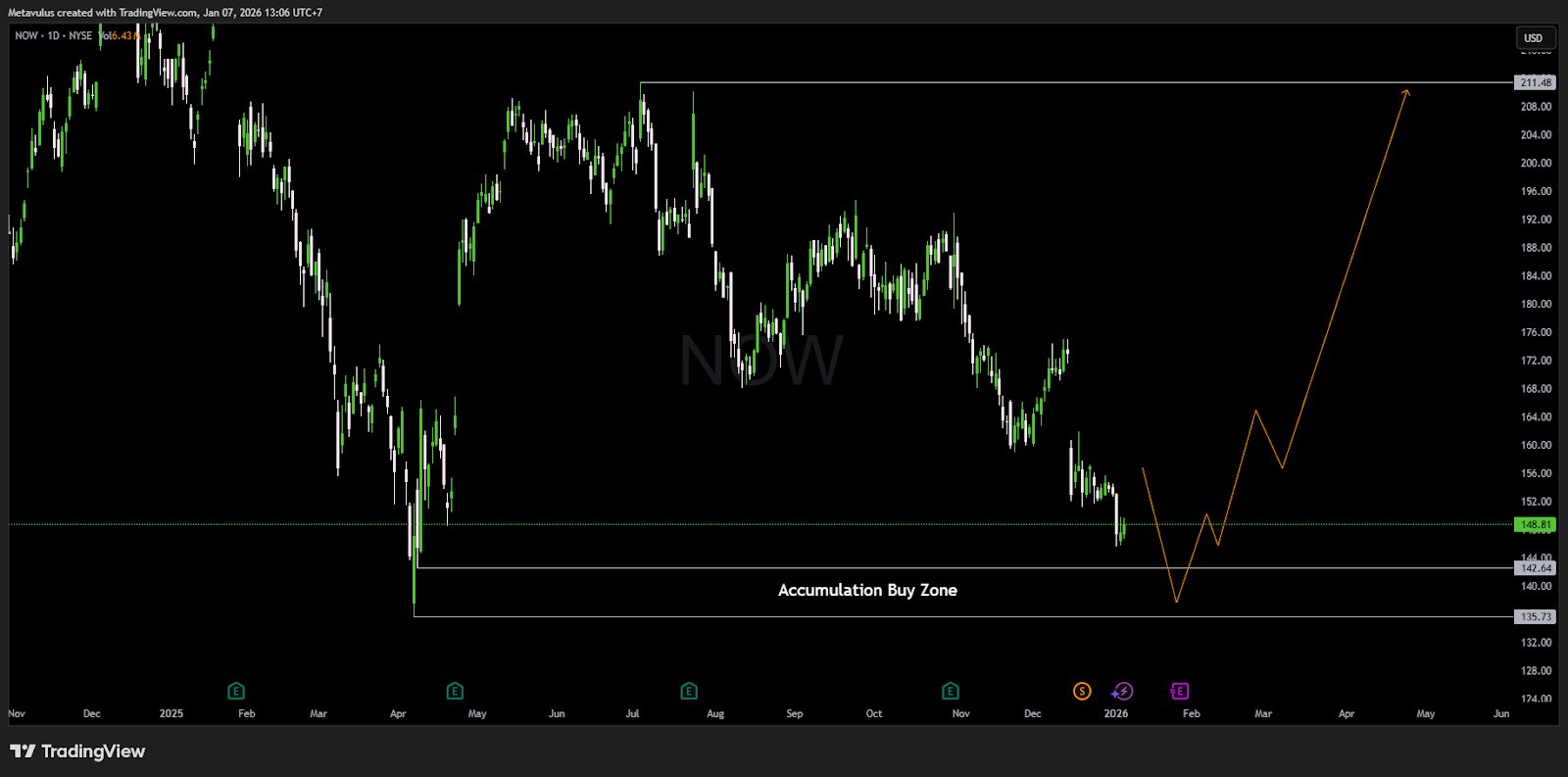Open the USD currency selector
Screen dimensions: 1568x777
(x=1533, y=38)
